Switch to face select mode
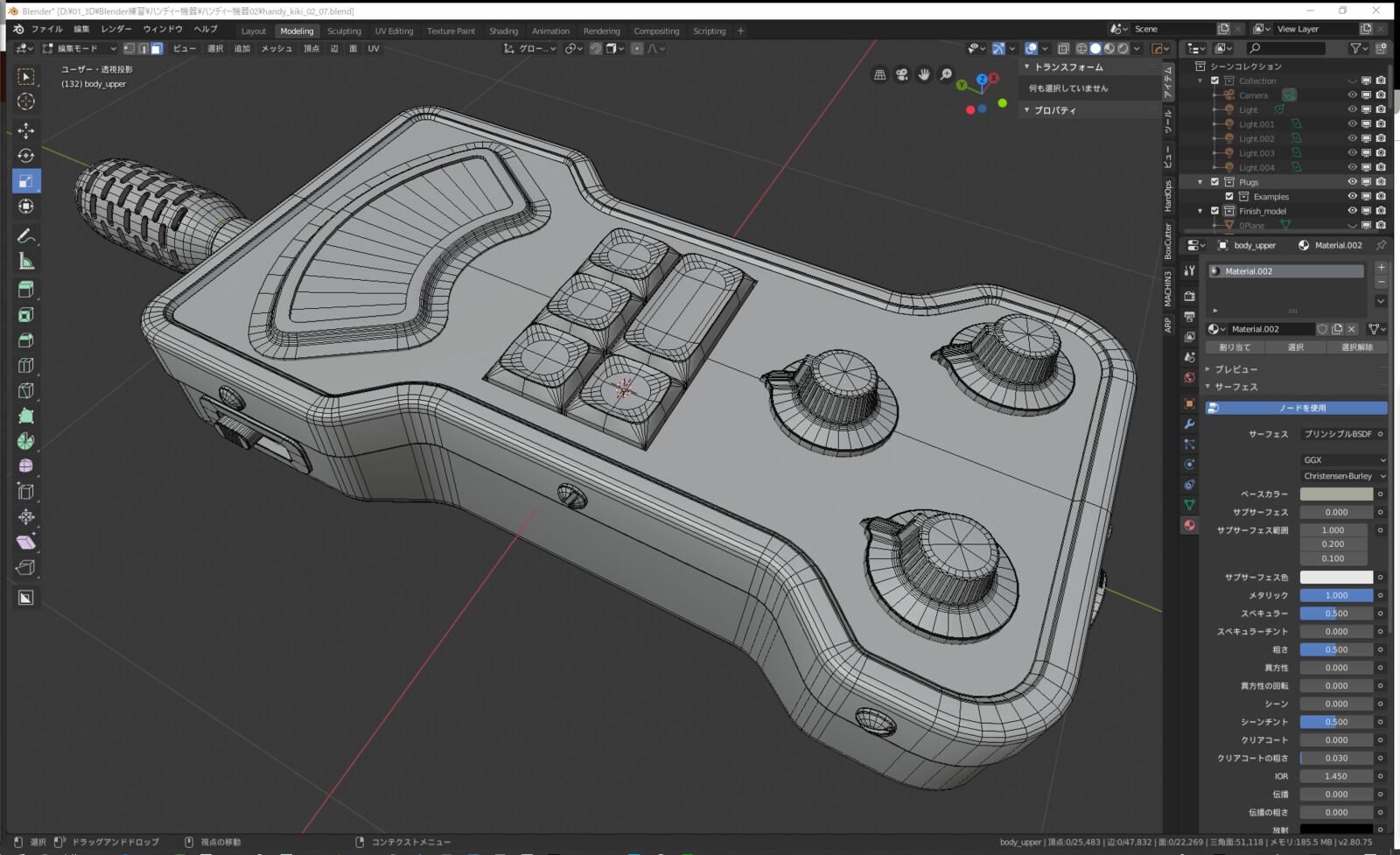 tap(157, 49)
